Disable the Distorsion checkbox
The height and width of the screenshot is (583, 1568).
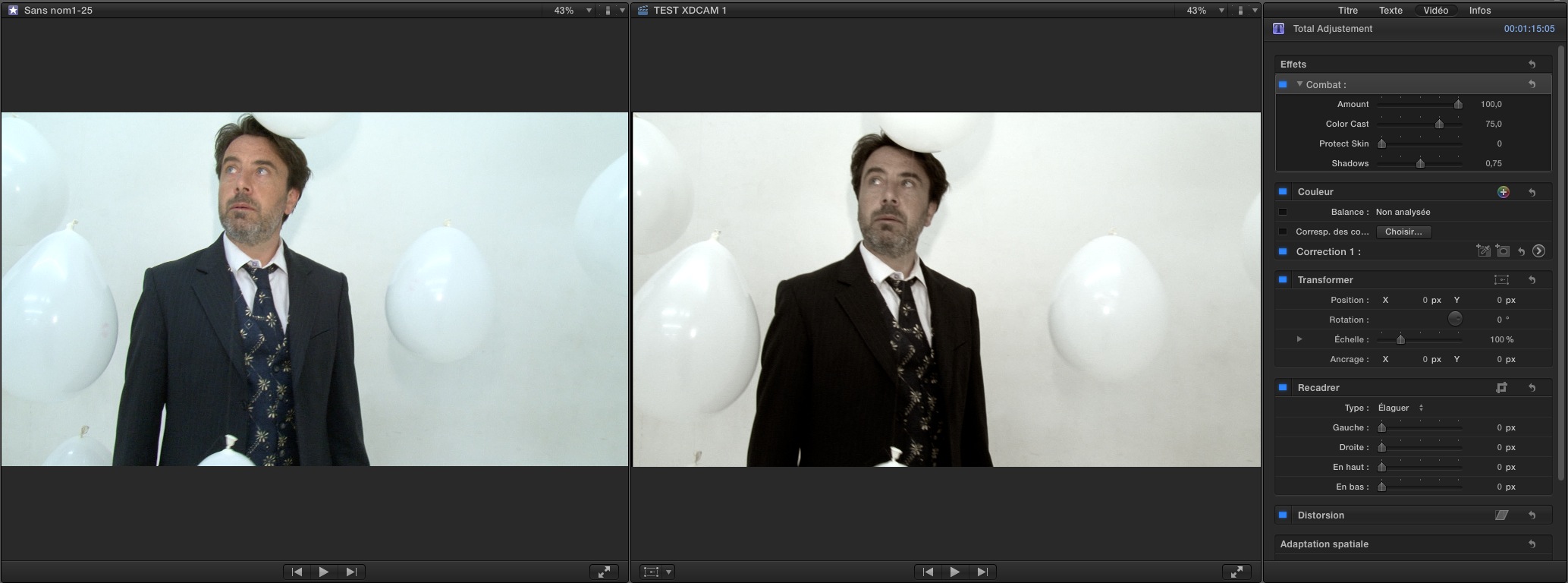tap(1283, 515)
